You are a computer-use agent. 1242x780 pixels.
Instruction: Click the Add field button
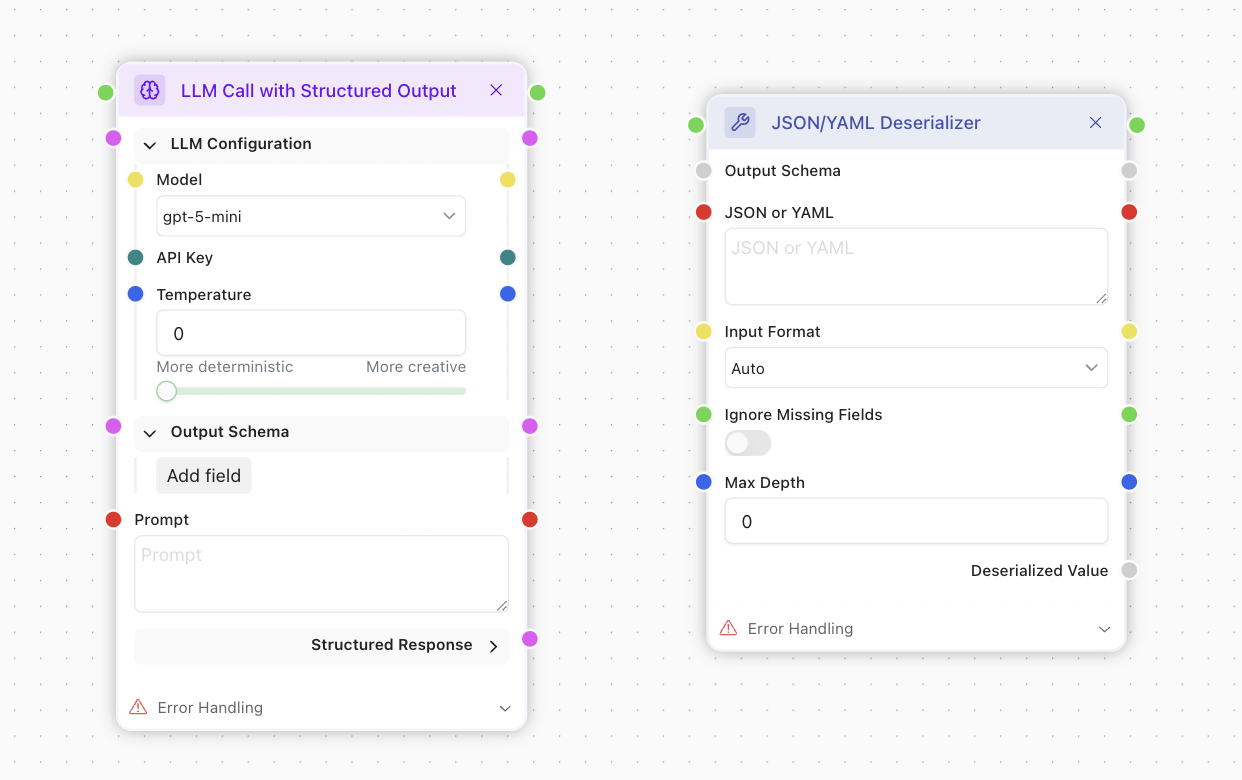point(204,476)
